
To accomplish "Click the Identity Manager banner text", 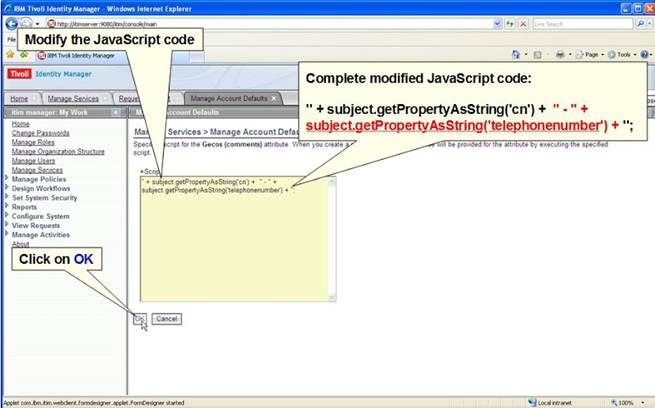I will pyautogui.click(x=63, y=74).
